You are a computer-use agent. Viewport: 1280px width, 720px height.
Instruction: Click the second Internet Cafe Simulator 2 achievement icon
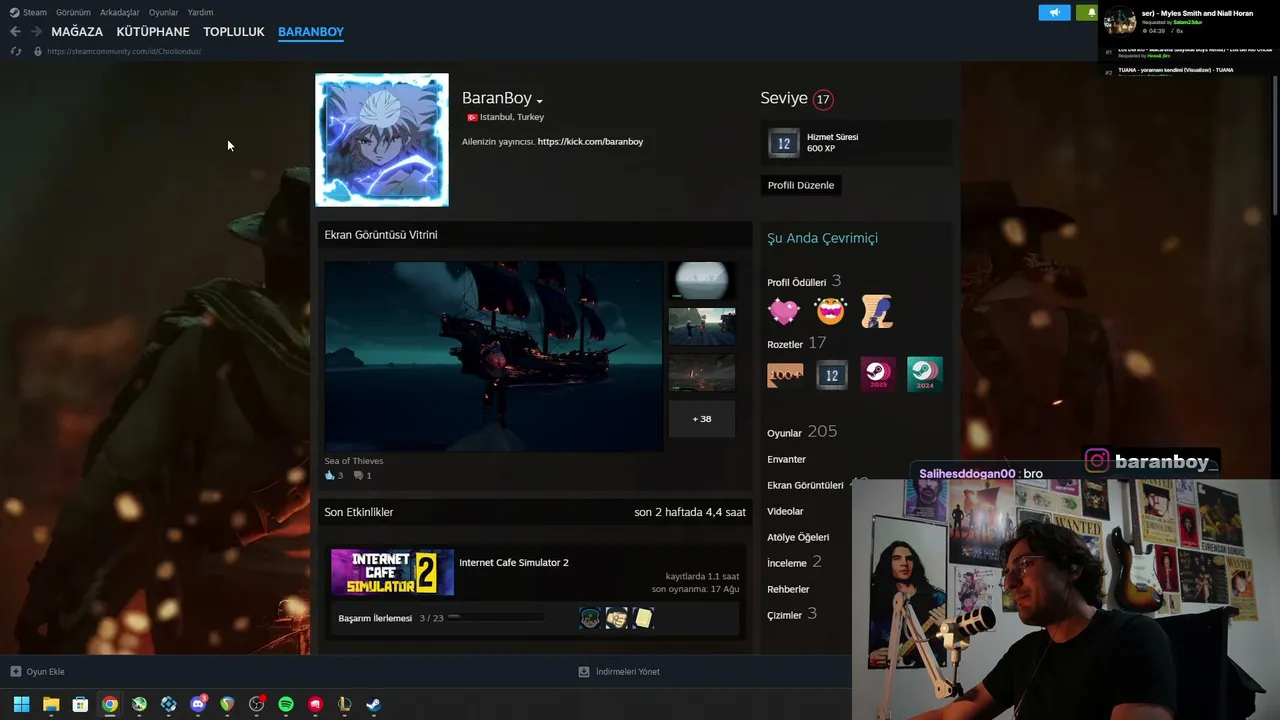click(x=616, y=618)
